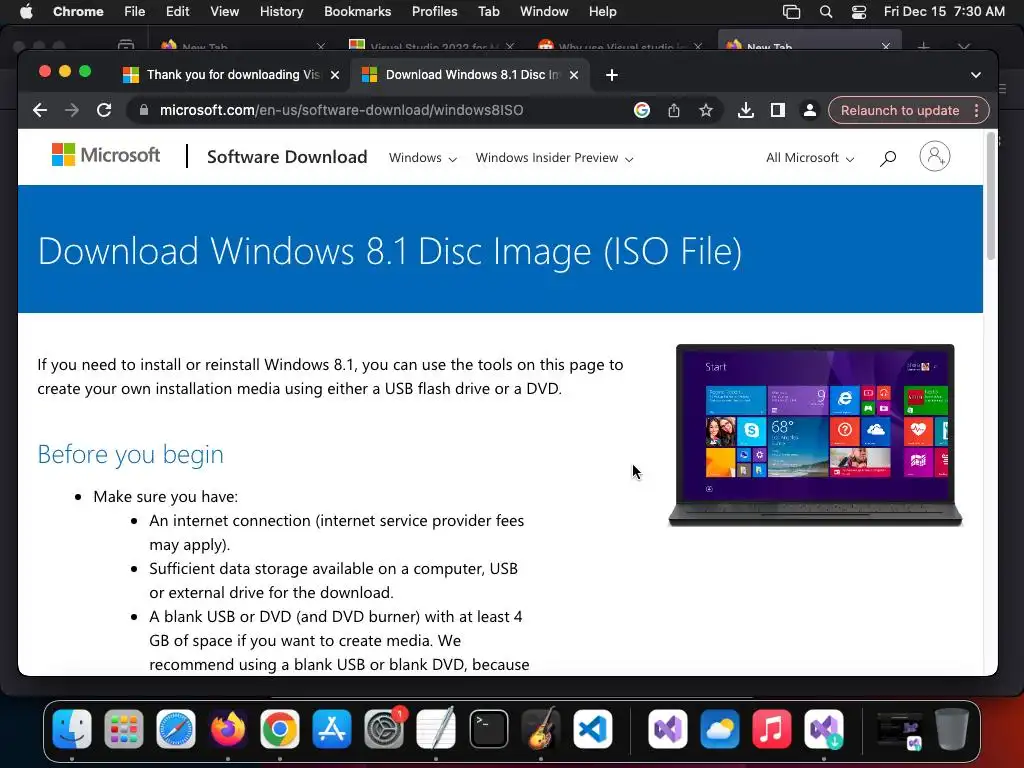Open the File menu in menu bar
The width and height of the screenshot is (1024, 768).
click(135, 12)
